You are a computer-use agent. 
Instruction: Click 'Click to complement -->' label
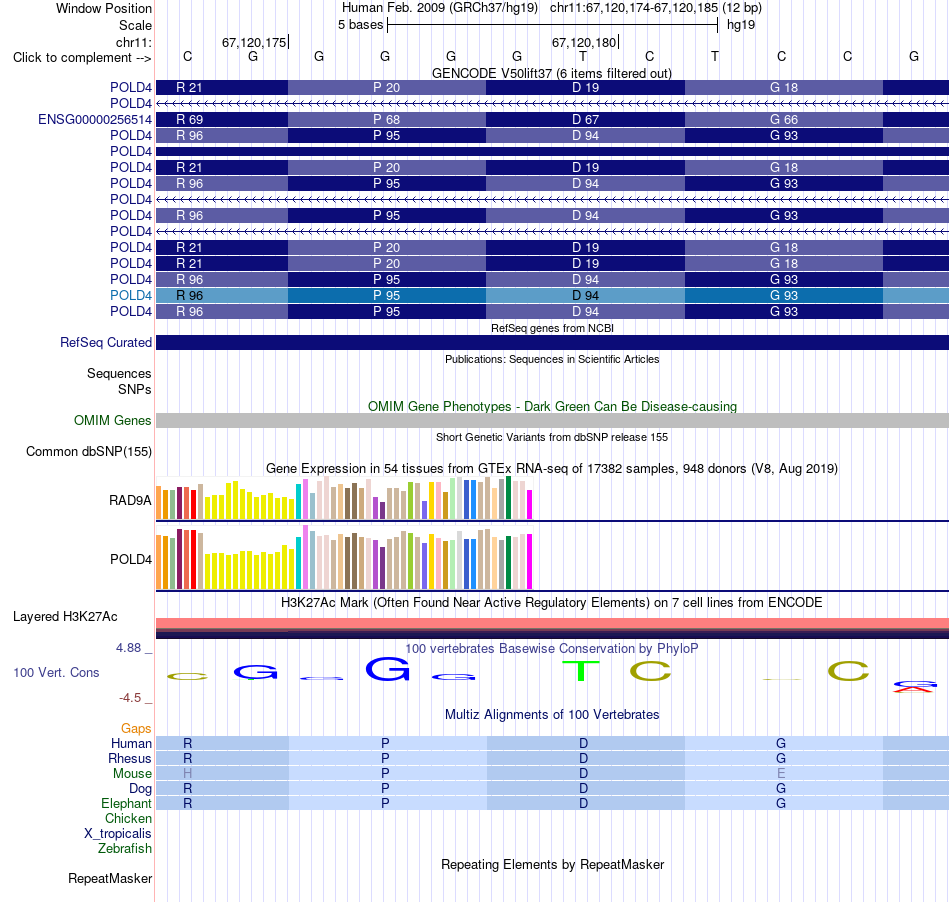[x=82, y=58]
